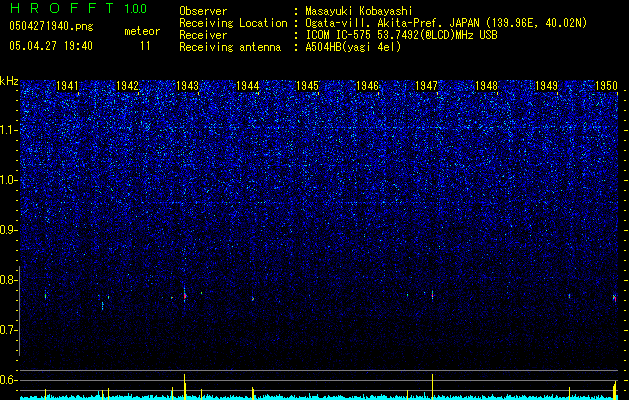This screenshot has height=400, width=629.
Task: Click the 1947 time axis marker
Action: coord(426,85)
